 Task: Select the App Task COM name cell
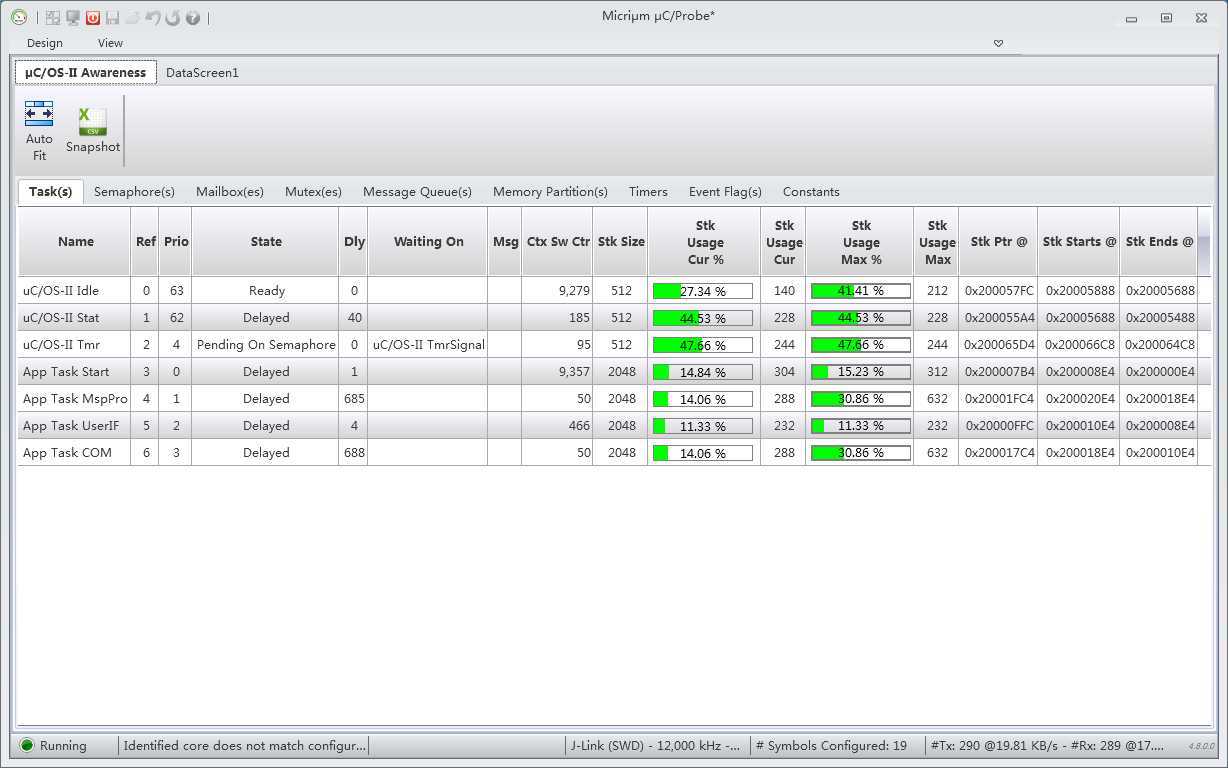(x=67, y=453)
